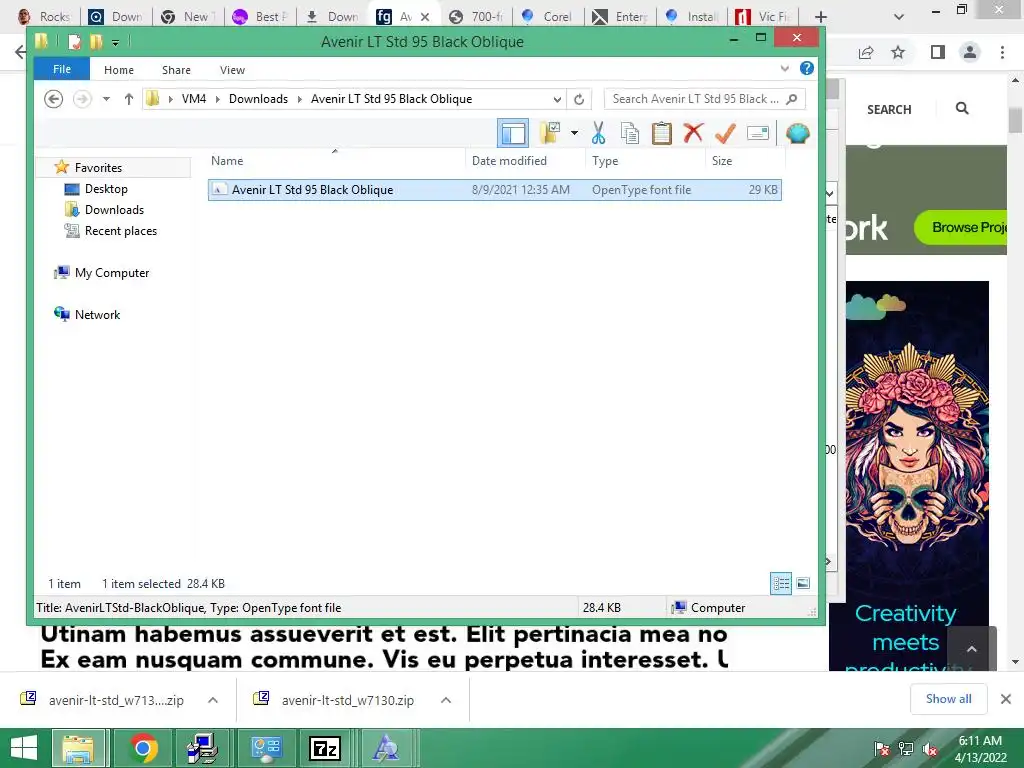This screenshot has width=1024, height=768.
Task: Click VM4 in the address breadcrumb
Action: [194, 99]
